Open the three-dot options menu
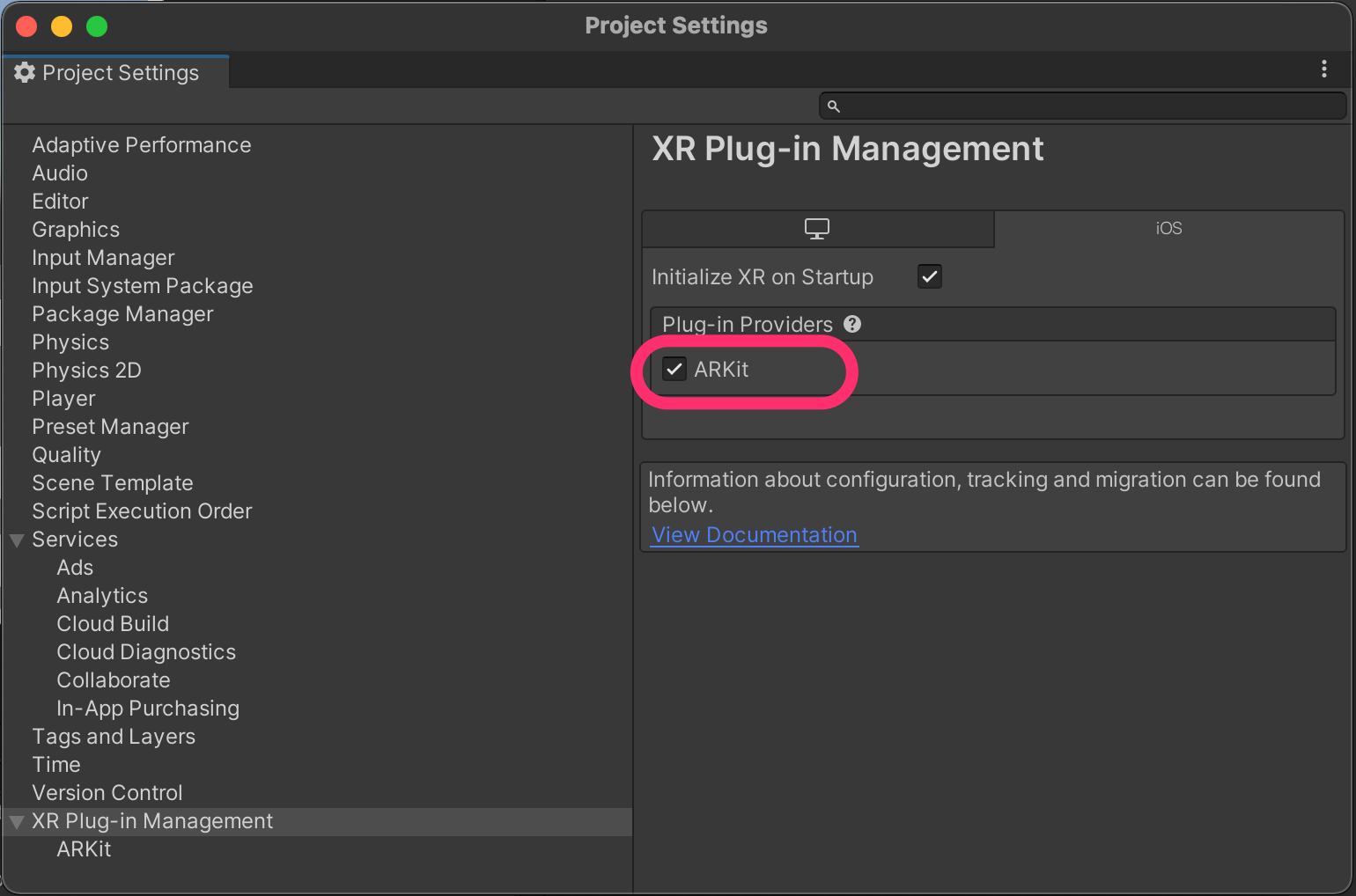 (1324, 70)
